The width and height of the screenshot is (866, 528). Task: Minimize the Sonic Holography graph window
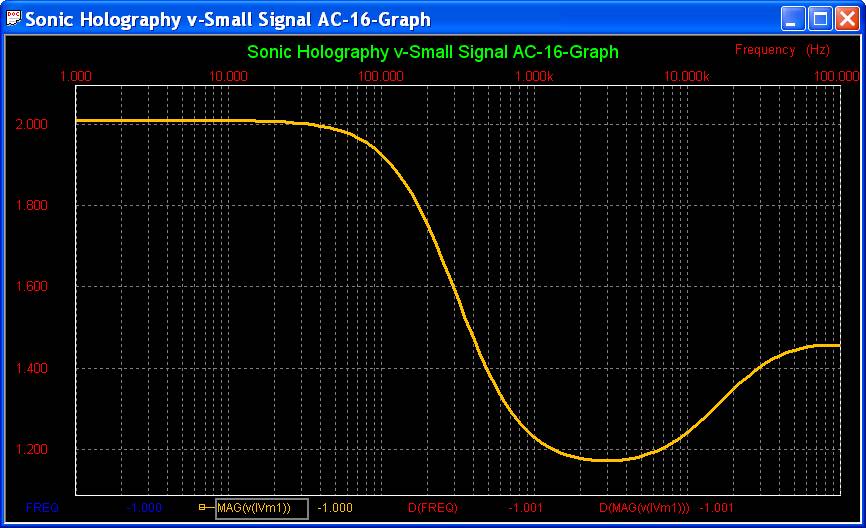pos(793,19)
